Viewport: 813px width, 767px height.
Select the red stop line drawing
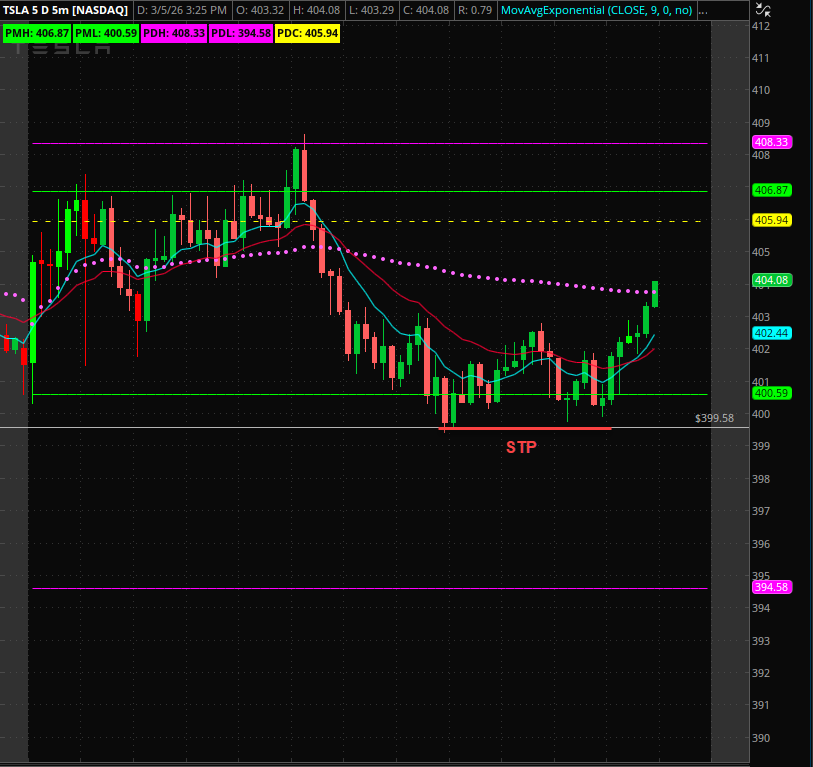coord(525,429)
